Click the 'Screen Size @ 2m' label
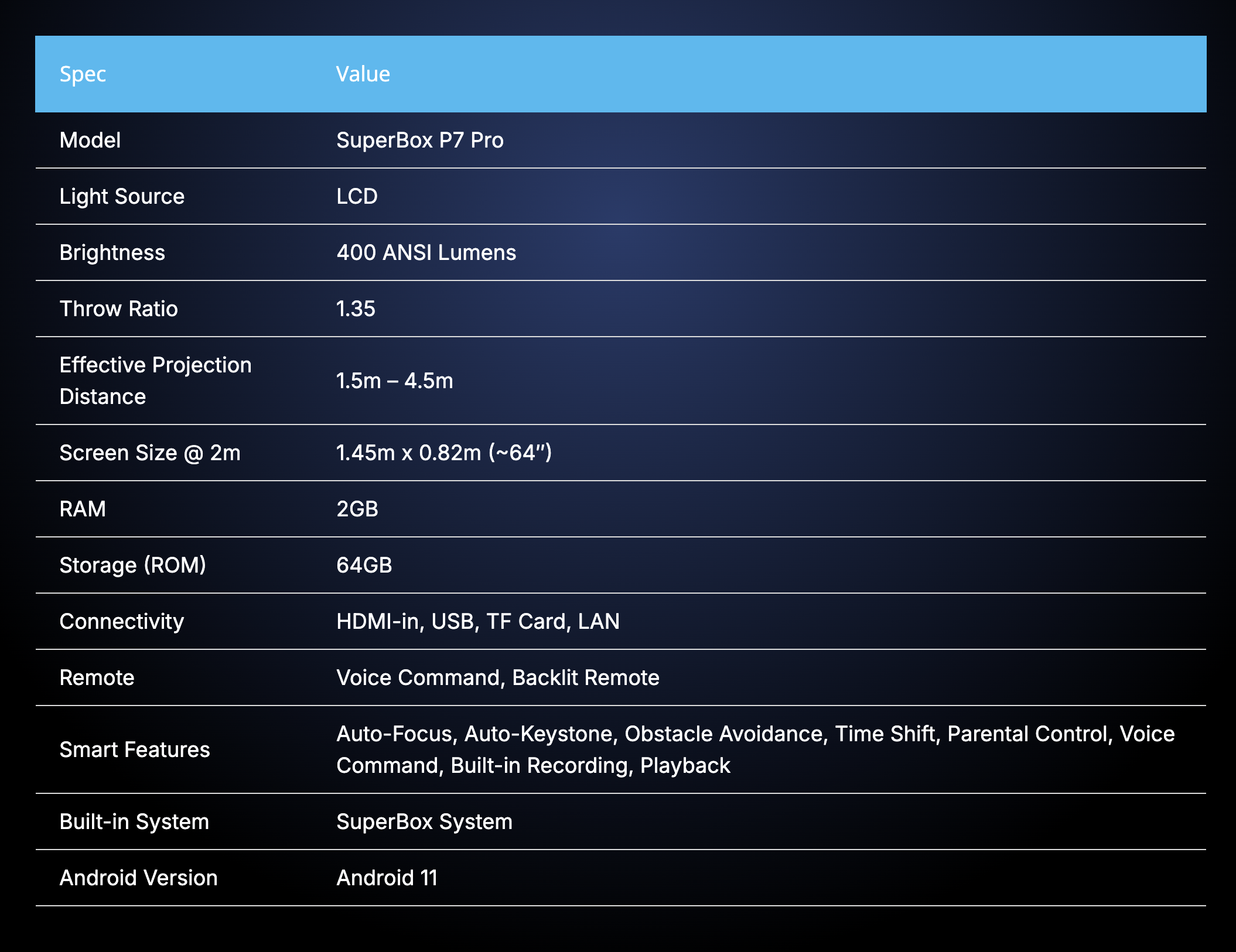The width and height of the screenshot is (1236, 952). 150,453
